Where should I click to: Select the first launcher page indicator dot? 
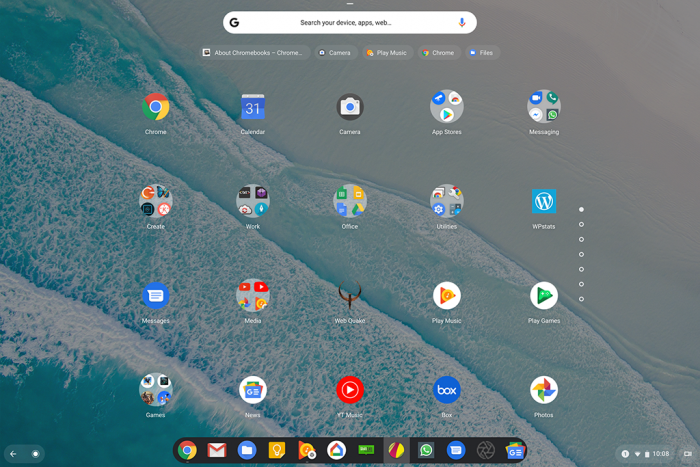[x=581, y=209]
